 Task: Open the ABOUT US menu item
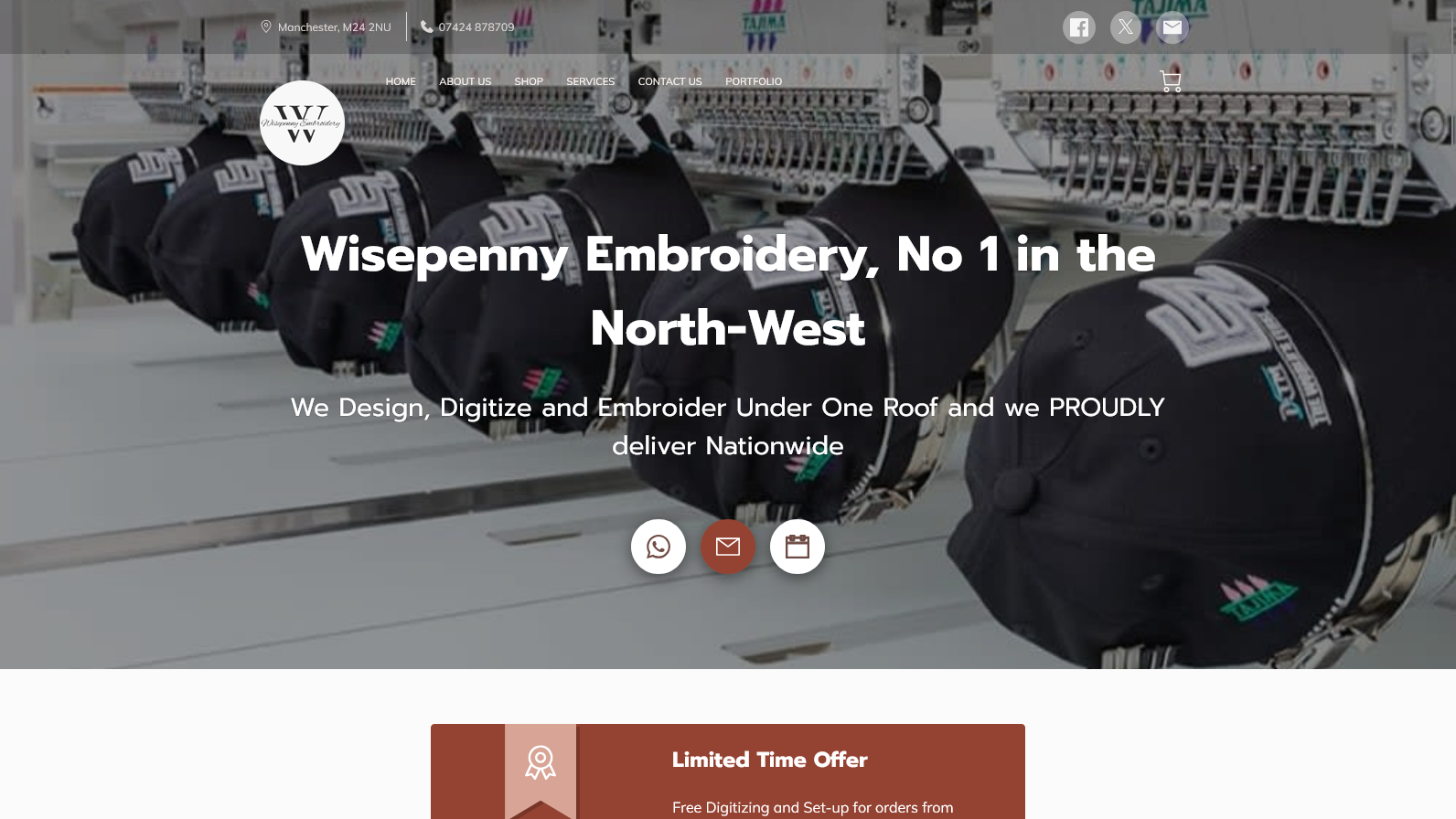pos(465,81)
